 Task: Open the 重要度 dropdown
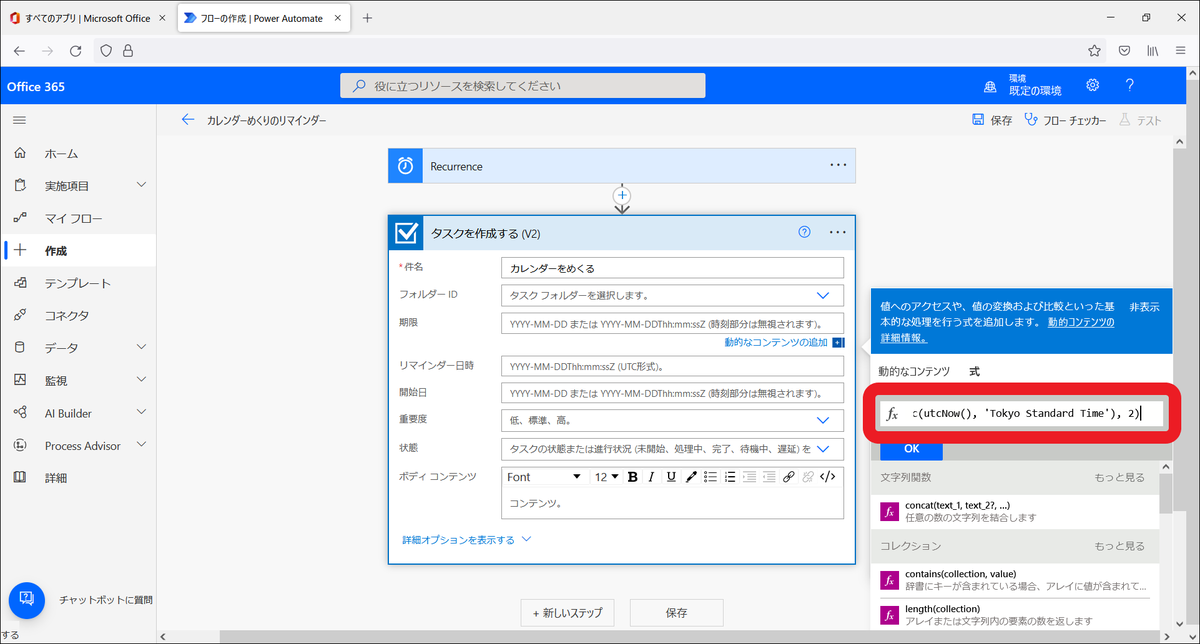click(x=822, y=419)
